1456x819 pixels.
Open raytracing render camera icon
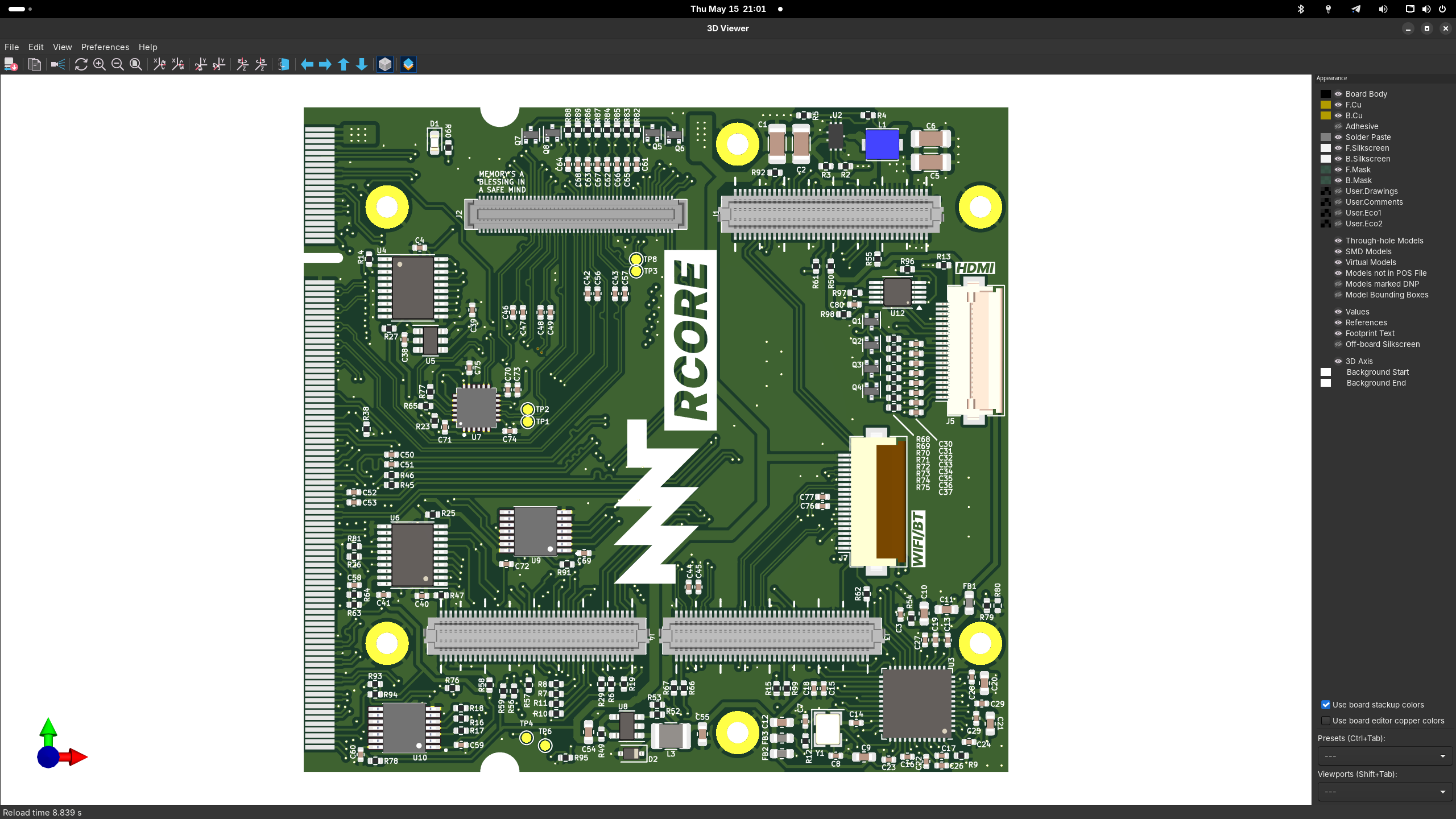tap(58, 64)
